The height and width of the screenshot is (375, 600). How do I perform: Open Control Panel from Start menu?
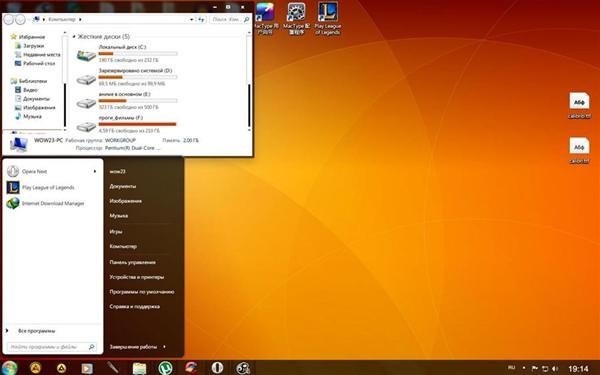(x=132, y=262)
